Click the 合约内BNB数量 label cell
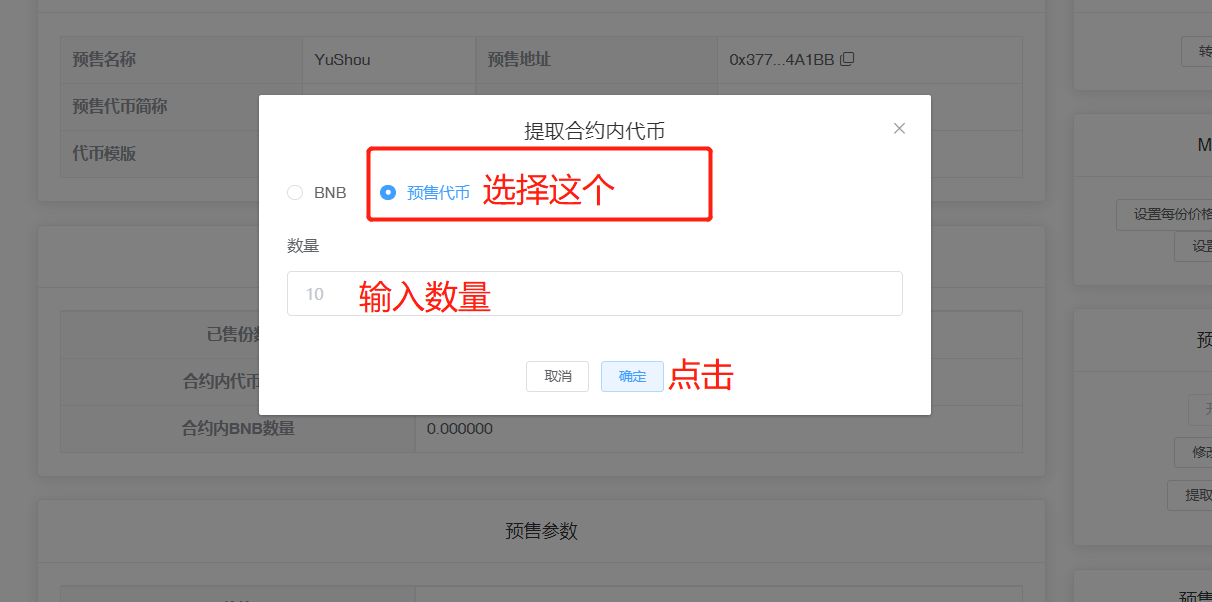The width and height of the screenshot is (1212, 602). click(238, 429)
